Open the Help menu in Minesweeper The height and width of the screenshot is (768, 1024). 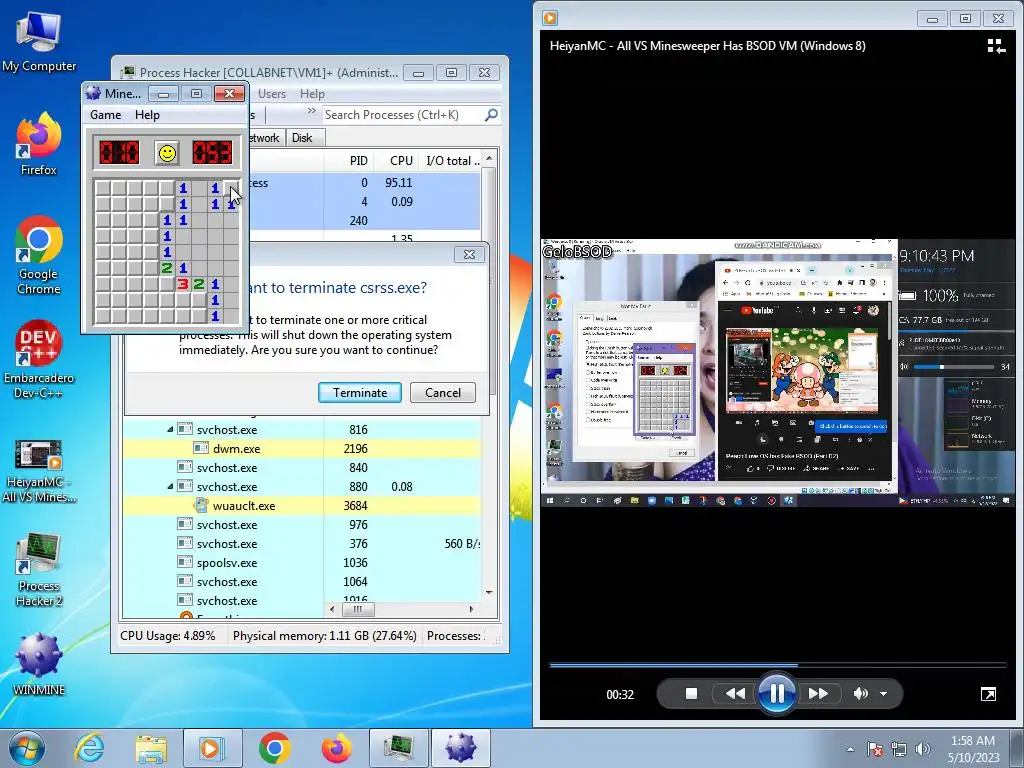pos(148,115)
